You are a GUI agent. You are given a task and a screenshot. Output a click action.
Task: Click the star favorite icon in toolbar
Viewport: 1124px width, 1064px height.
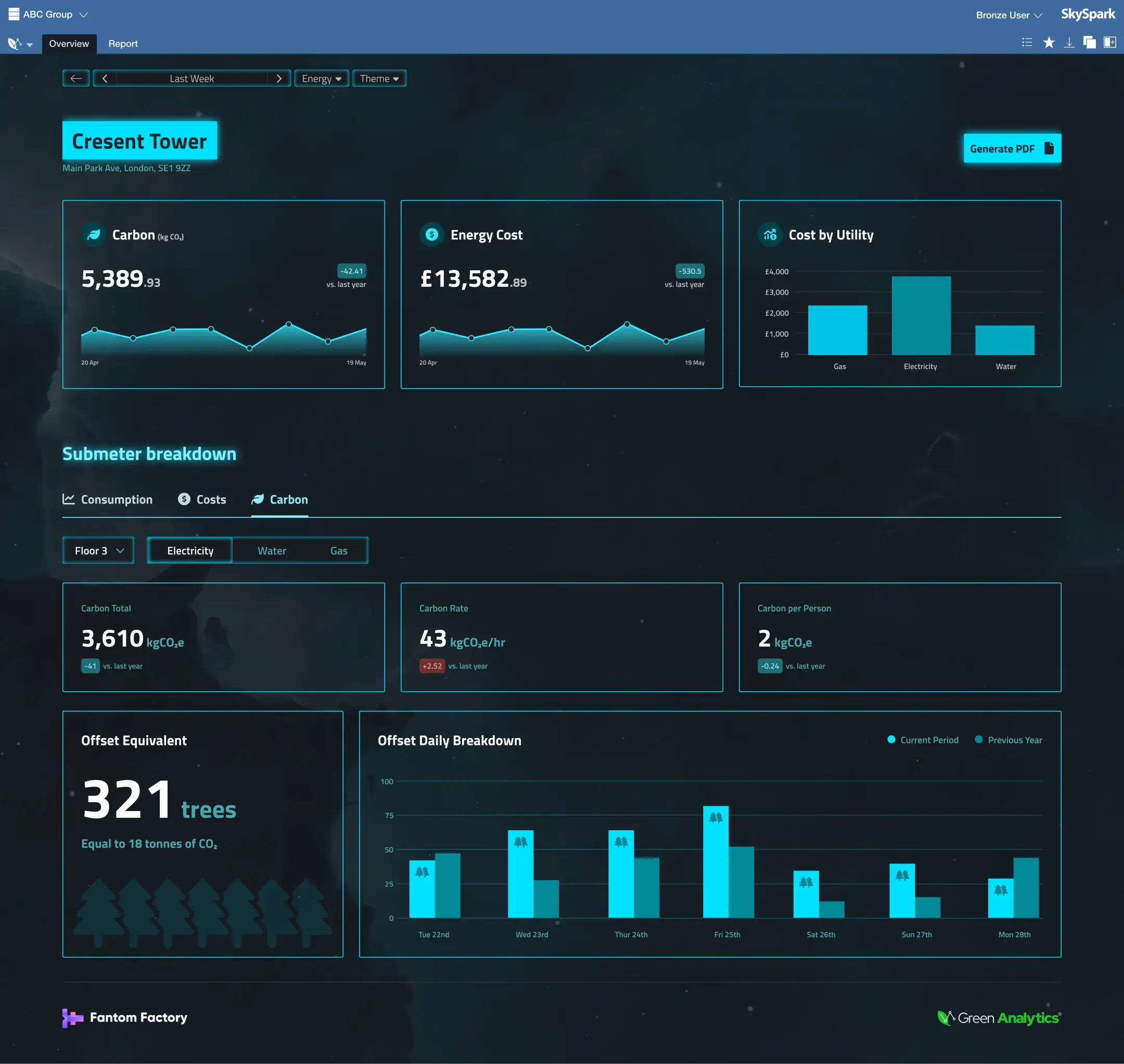pos(1049,43)
